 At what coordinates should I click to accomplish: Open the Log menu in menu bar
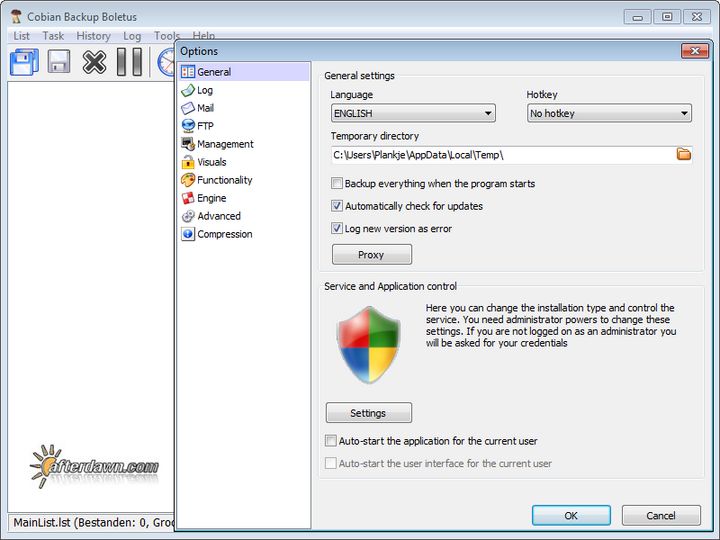(132, 36)
